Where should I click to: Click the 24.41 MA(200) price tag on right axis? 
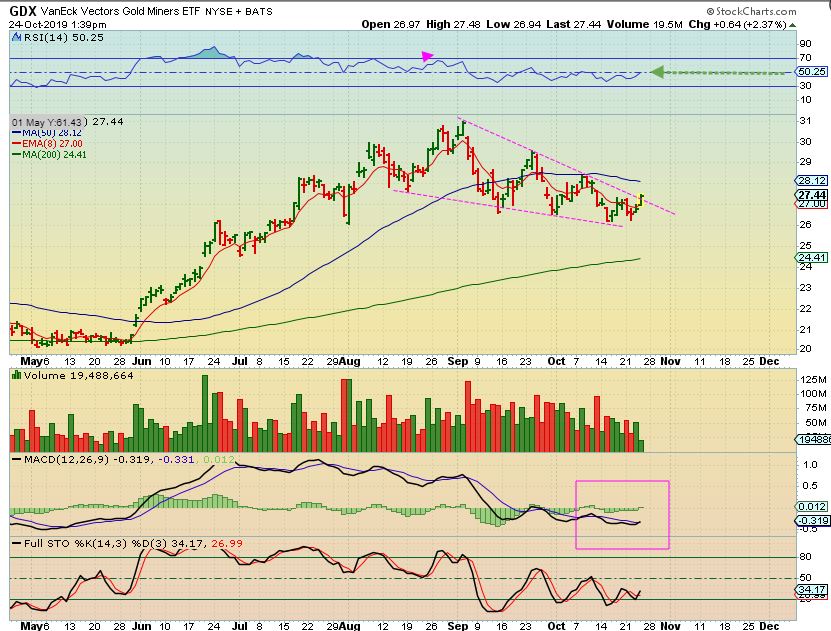[811, 257]
